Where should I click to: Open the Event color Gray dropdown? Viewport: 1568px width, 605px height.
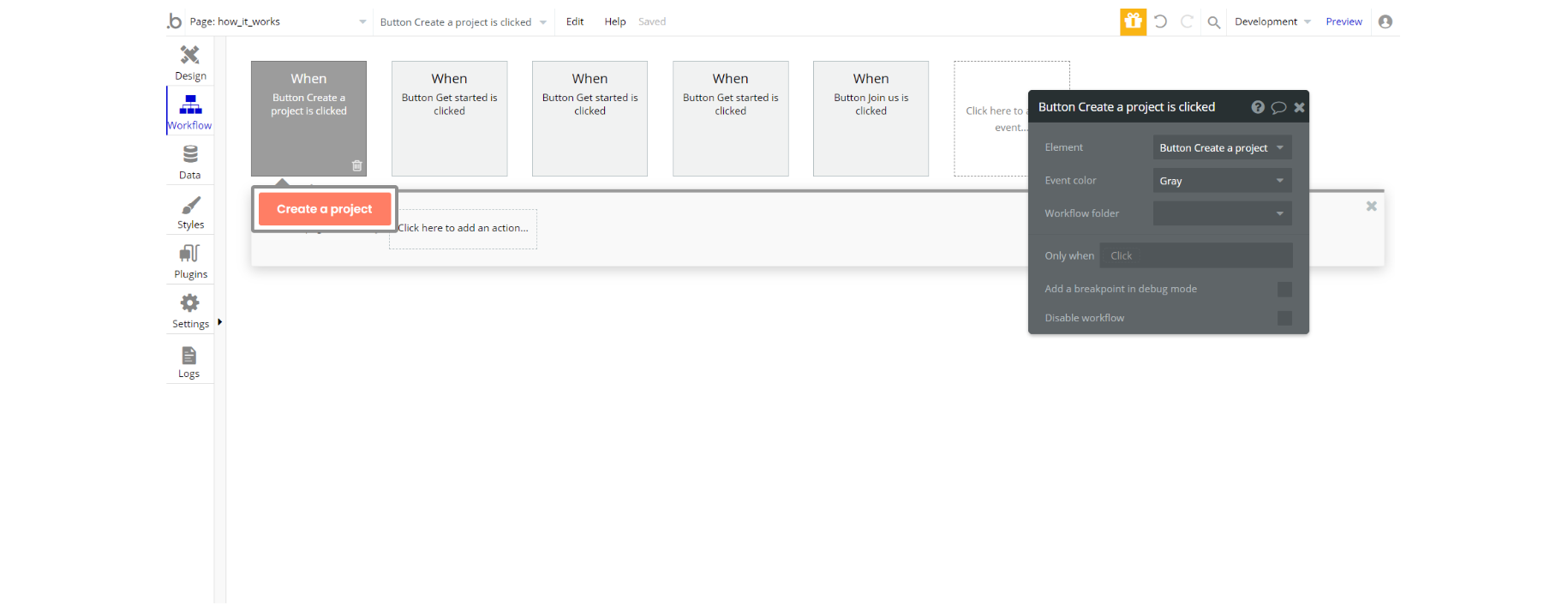1222,181
